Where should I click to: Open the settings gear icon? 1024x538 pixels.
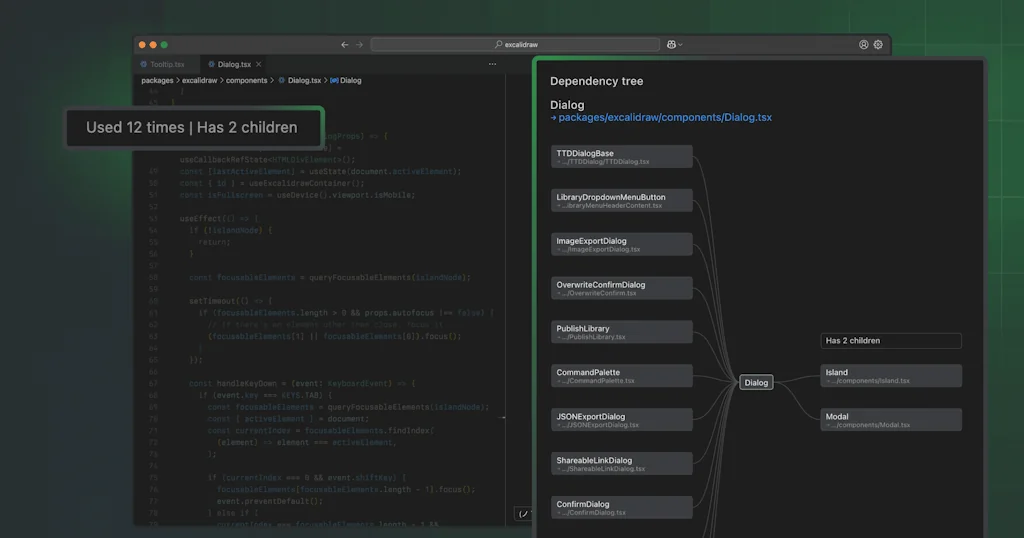878,45
